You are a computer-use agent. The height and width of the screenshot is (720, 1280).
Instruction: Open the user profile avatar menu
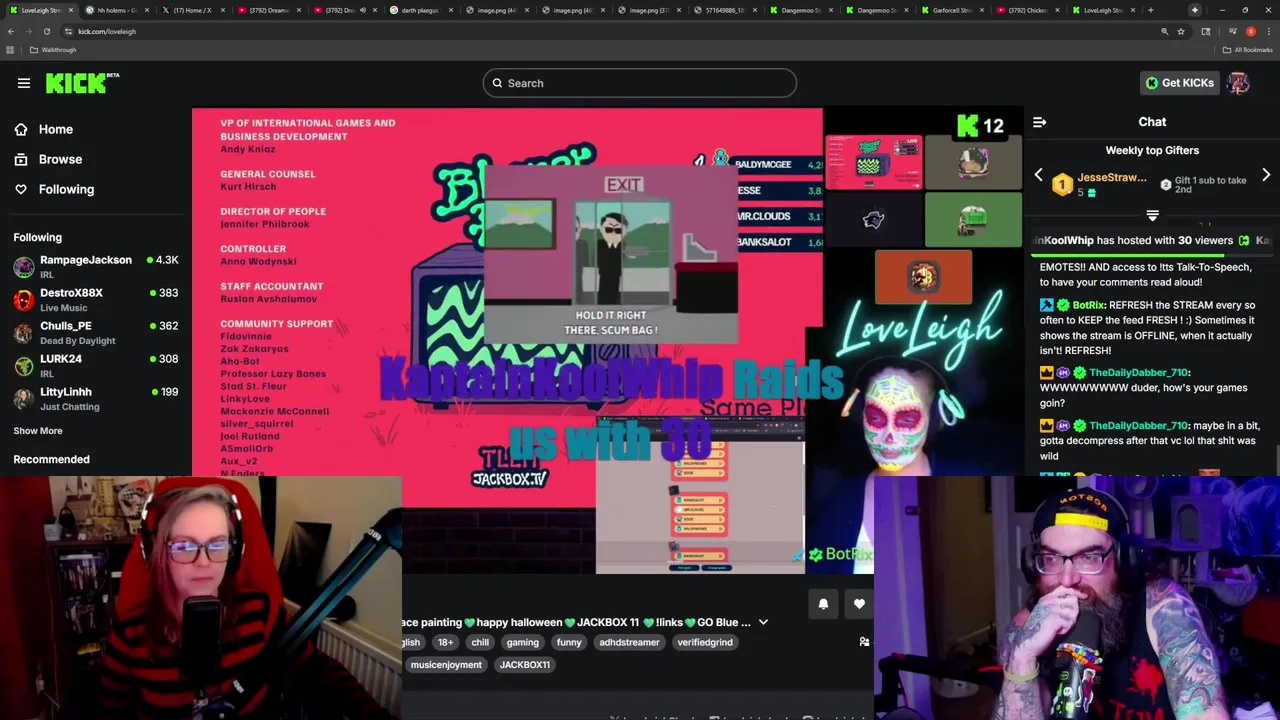tap(1238, 83)
